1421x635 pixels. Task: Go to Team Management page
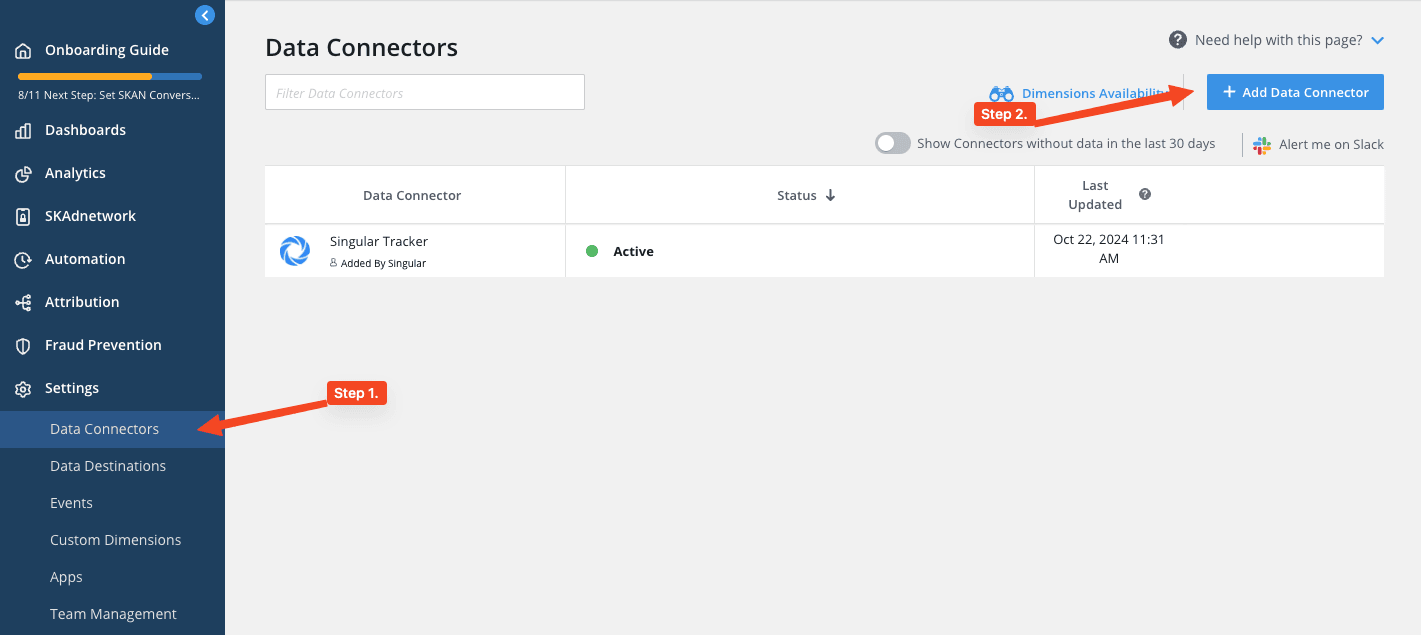point(113,614)
